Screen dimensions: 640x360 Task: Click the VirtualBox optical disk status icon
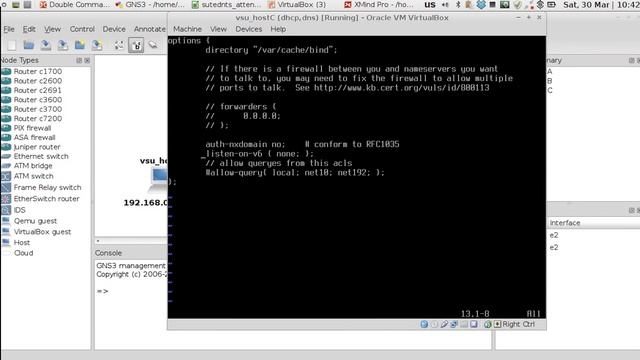tap(434, 324)
